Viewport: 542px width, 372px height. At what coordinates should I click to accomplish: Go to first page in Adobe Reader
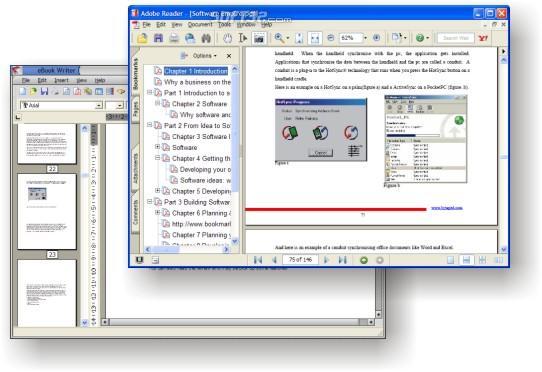tap(258, 260)
